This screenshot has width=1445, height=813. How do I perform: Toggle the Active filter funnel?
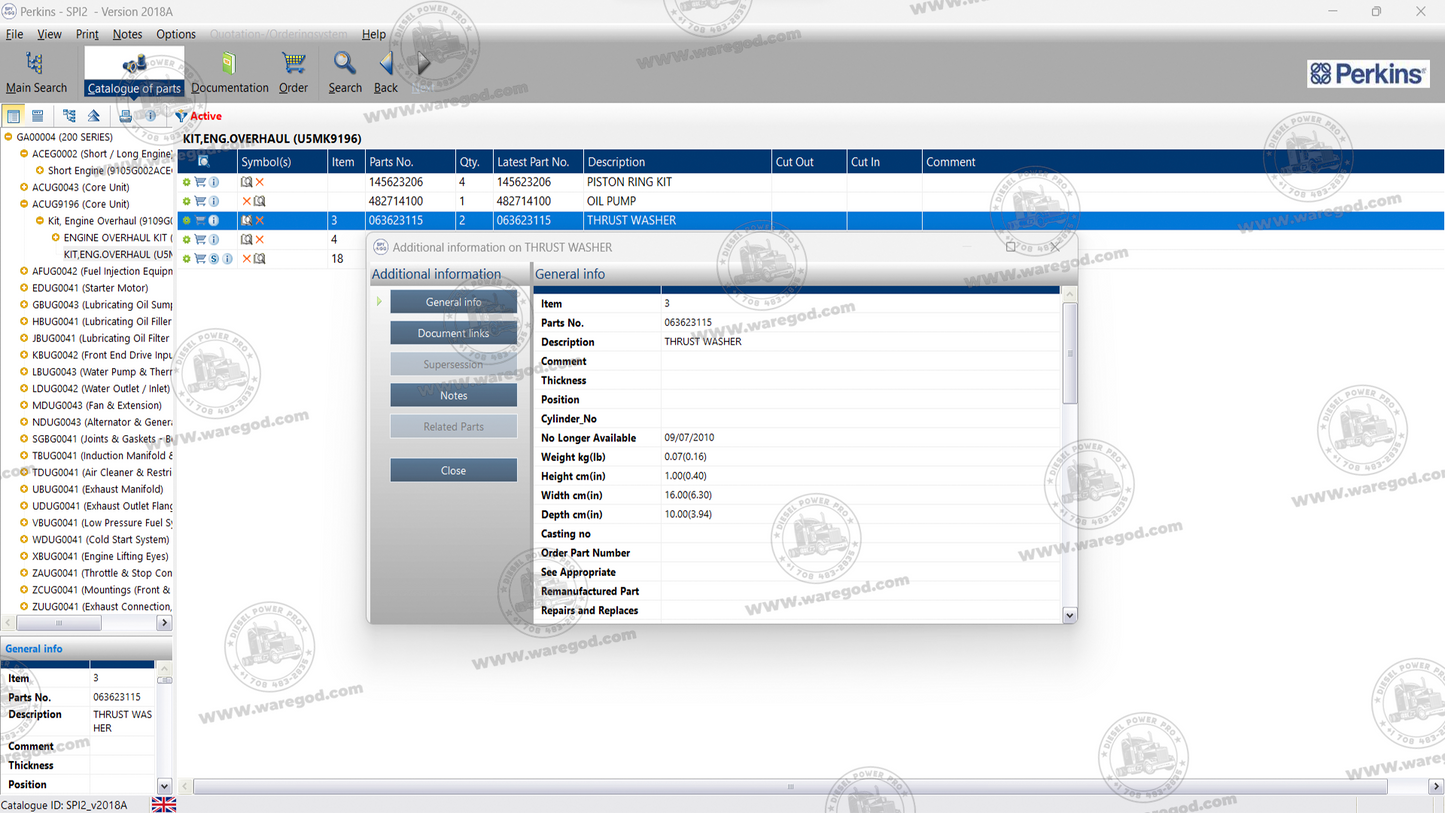(181, 116)
